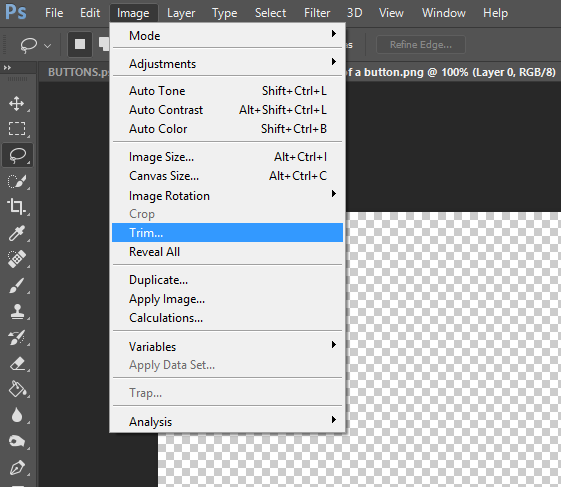Image resolution: width=561 pixels, height=487 pixels.
Task: Open the Image Size dialog
Action: point(228,156)
